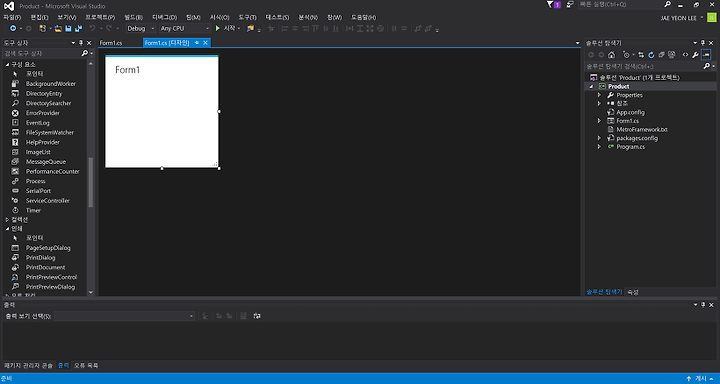This screenshot has width=720, height=384.
Task: Click the clear output icon in output toolbar
Action: pyautogui.click(x=243, y=316)
